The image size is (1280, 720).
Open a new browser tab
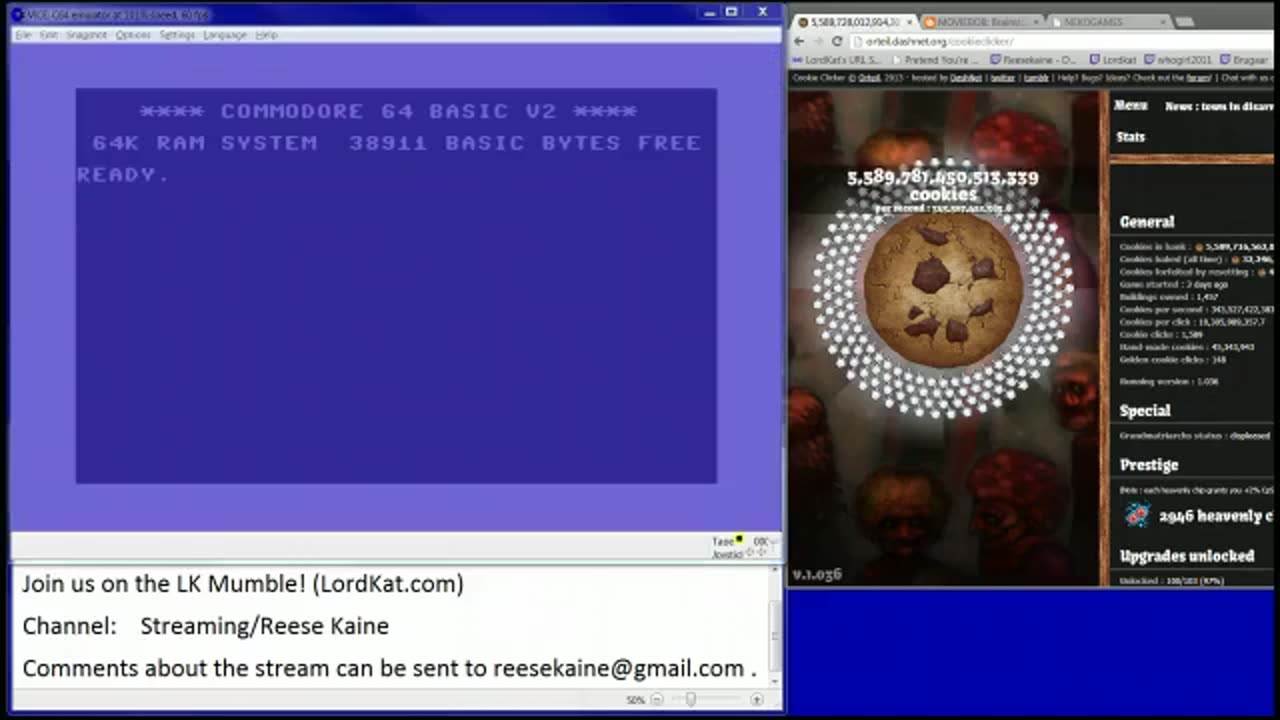point(1185,21)
